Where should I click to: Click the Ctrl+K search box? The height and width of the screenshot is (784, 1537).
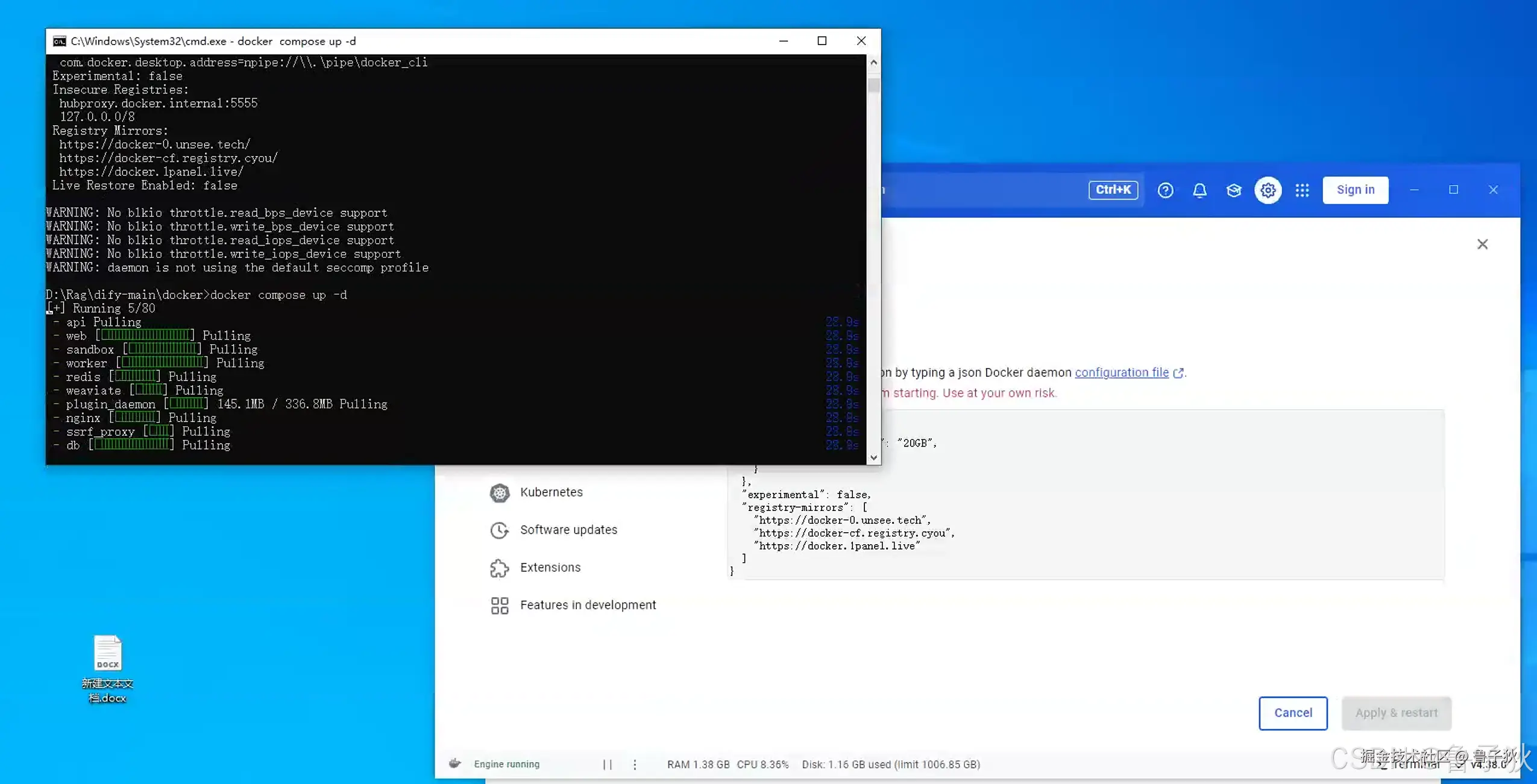[1113, 190]
